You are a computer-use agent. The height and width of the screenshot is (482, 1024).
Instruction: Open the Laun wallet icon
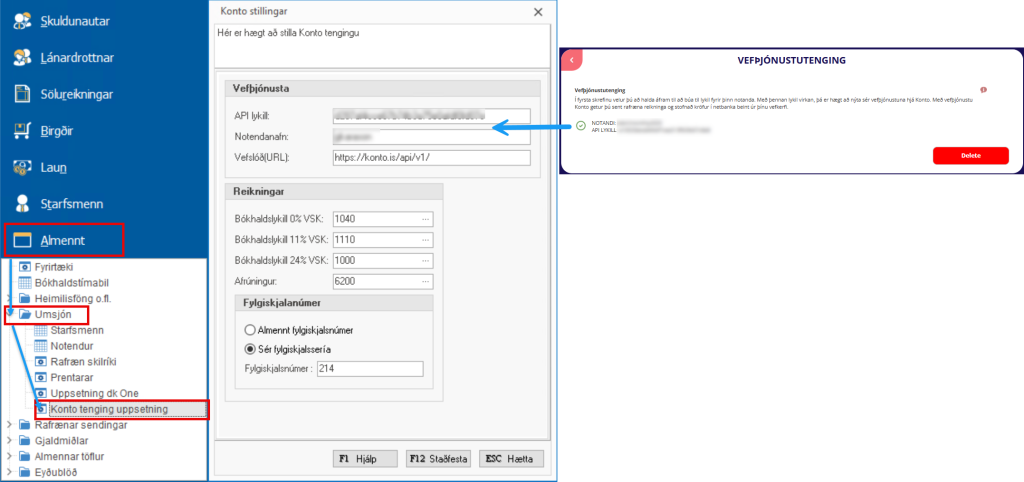tap(22, 167)
